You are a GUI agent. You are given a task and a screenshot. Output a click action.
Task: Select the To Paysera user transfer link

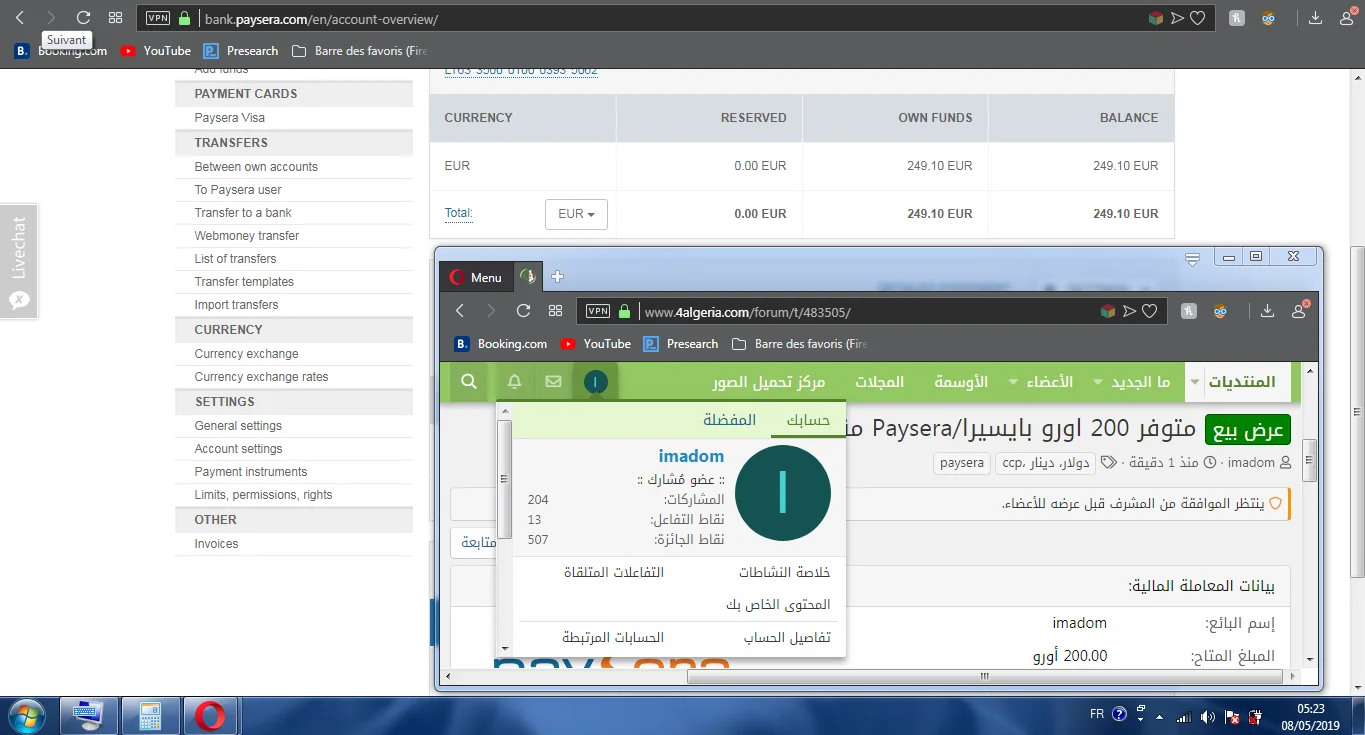pos(238,190)
